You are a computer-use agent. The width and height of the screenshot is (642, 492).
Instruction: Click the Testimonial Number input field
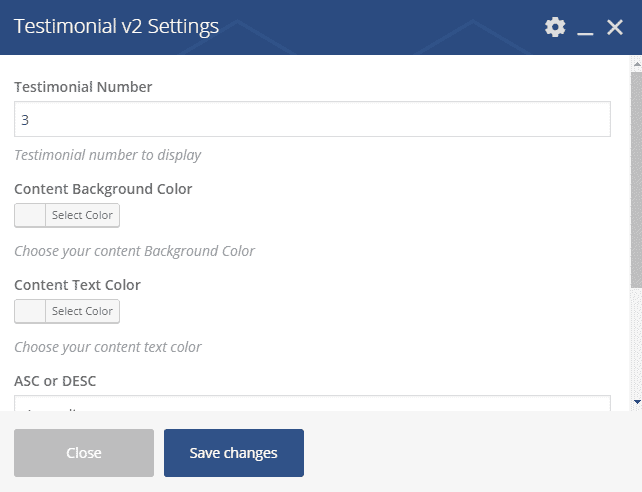click(312, 119)
